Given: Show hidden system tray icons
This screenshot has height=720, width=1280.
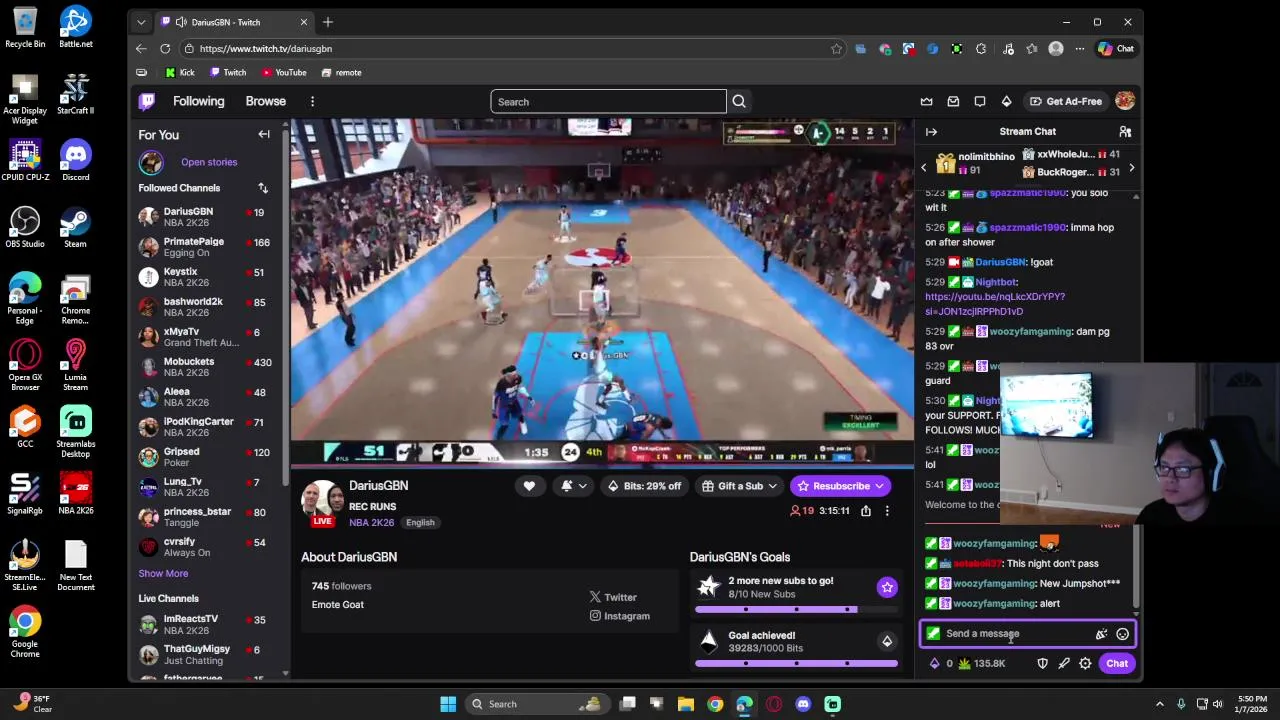Looking at the screenshot, I should [x=1160, y=704].
